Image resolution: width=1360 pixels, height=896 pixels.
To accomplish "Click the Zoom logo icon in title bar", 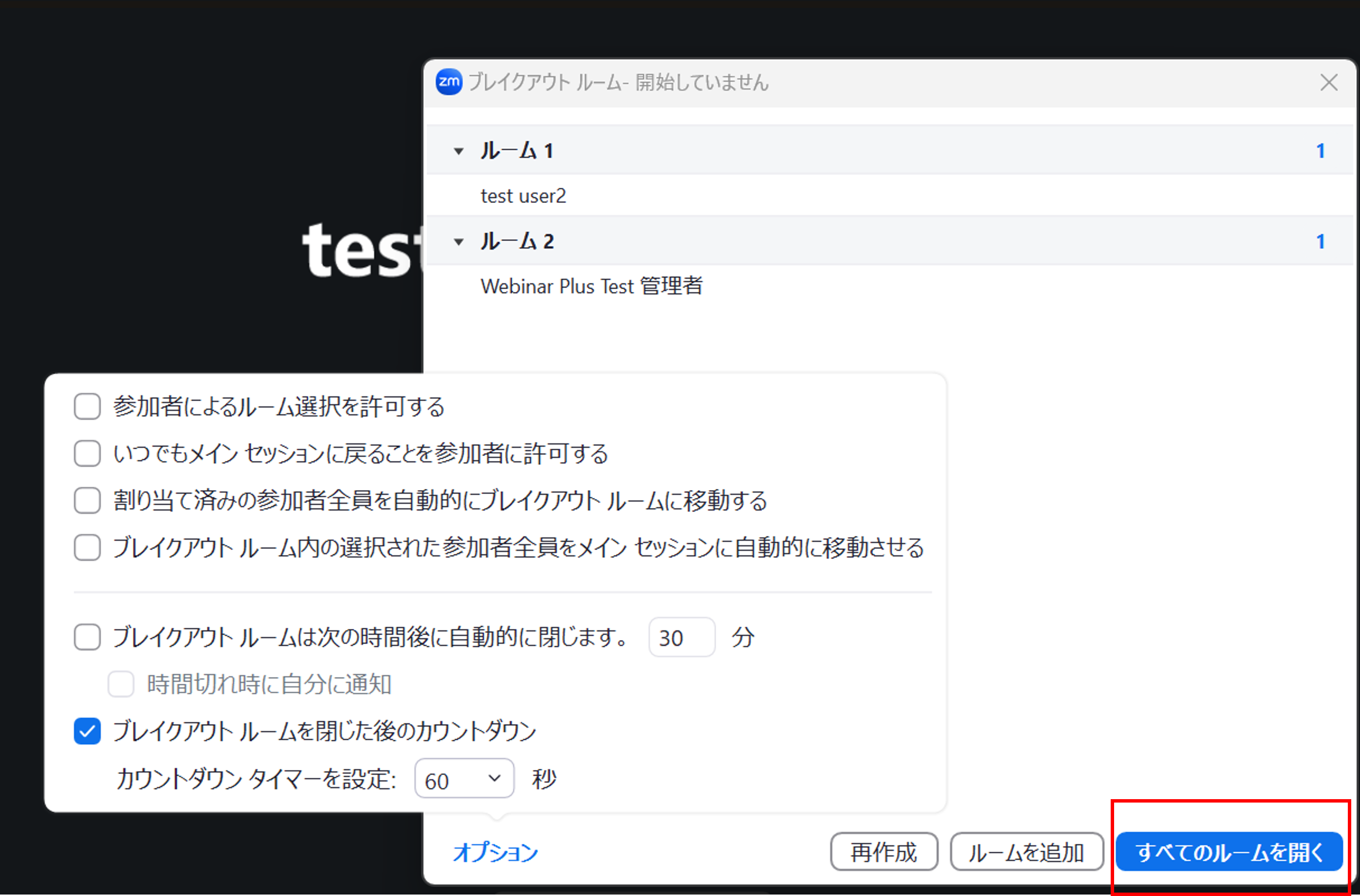I will [449, 82].
